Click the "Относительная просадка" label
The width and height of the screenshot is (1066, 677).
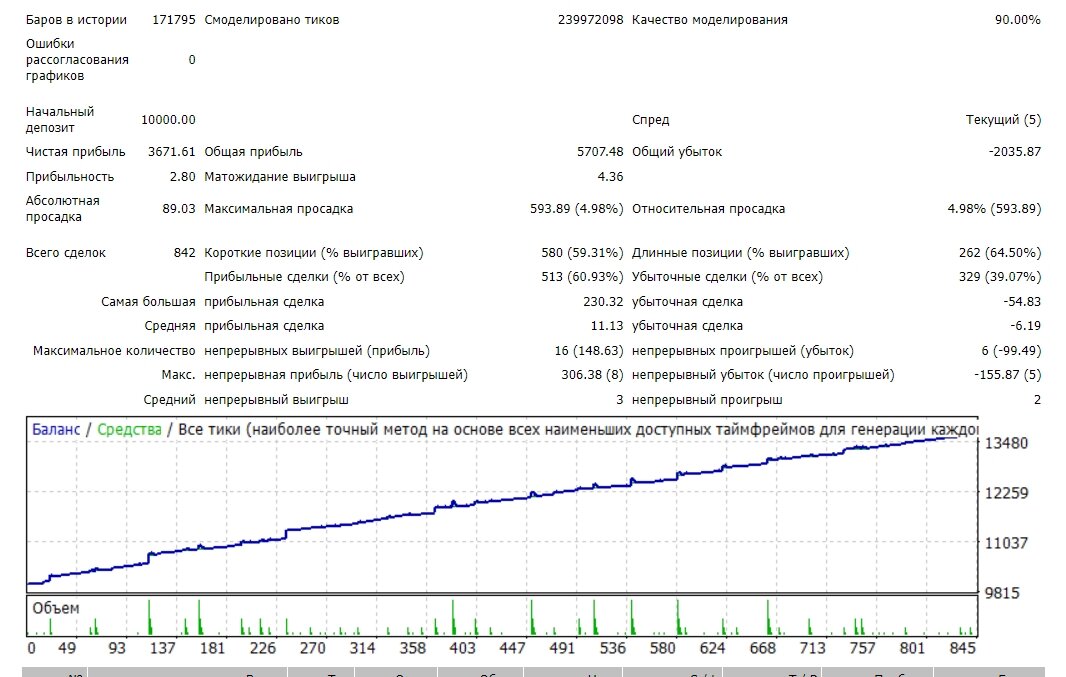point(708,209)
